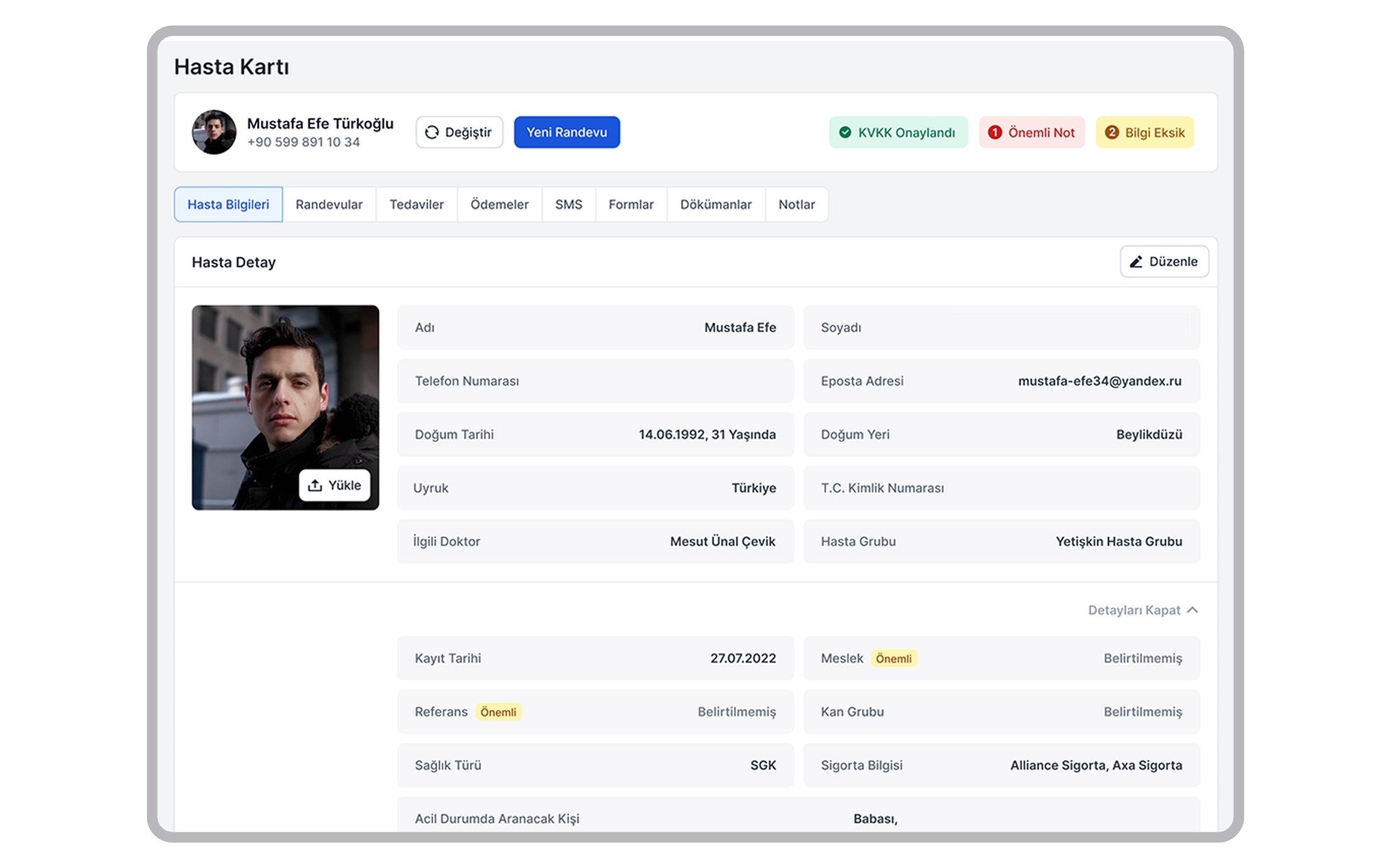Click the İlgili Doktor label

[x=447, y=541]
